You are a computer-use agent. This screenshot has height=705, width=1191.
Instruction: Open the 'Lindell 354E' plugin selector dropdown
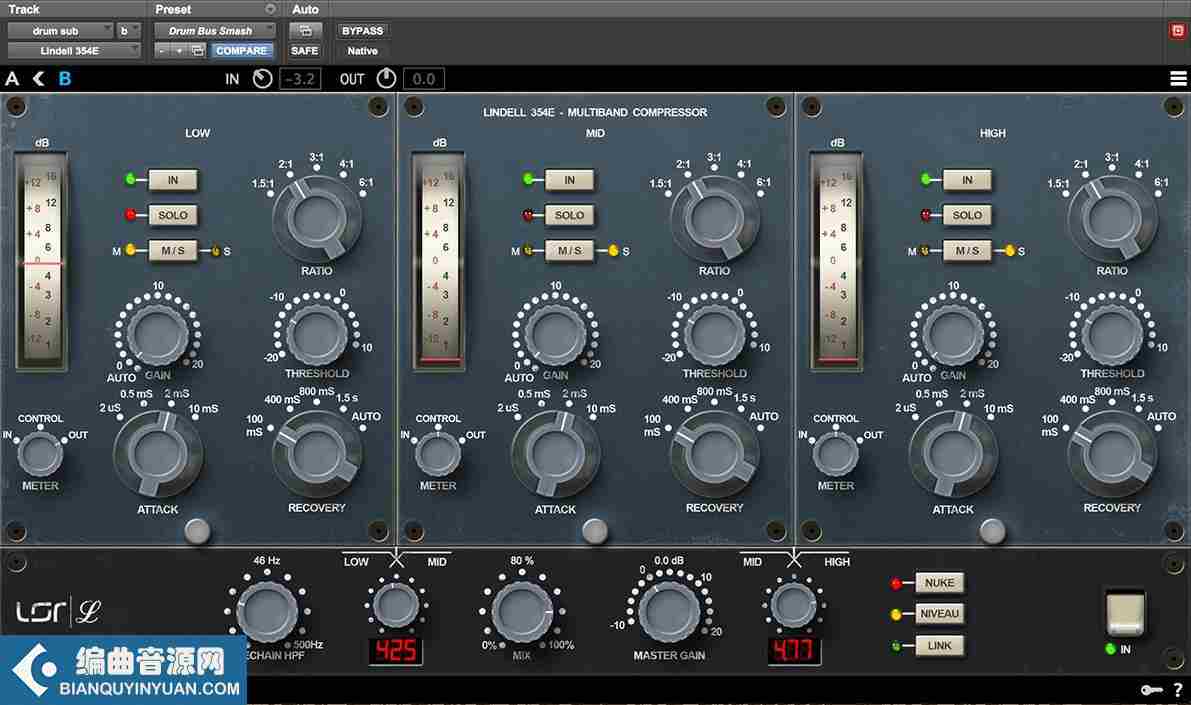[74, 50]
